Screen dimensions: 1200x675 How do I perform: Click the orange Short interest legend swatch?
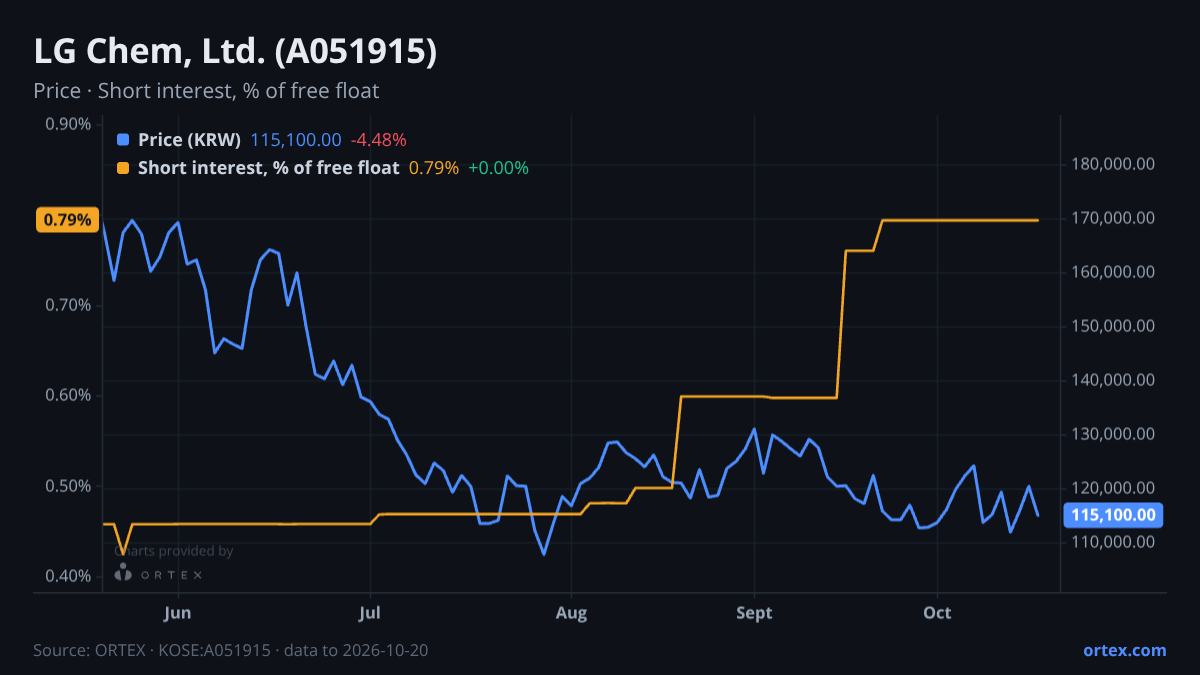pos(123,168)
